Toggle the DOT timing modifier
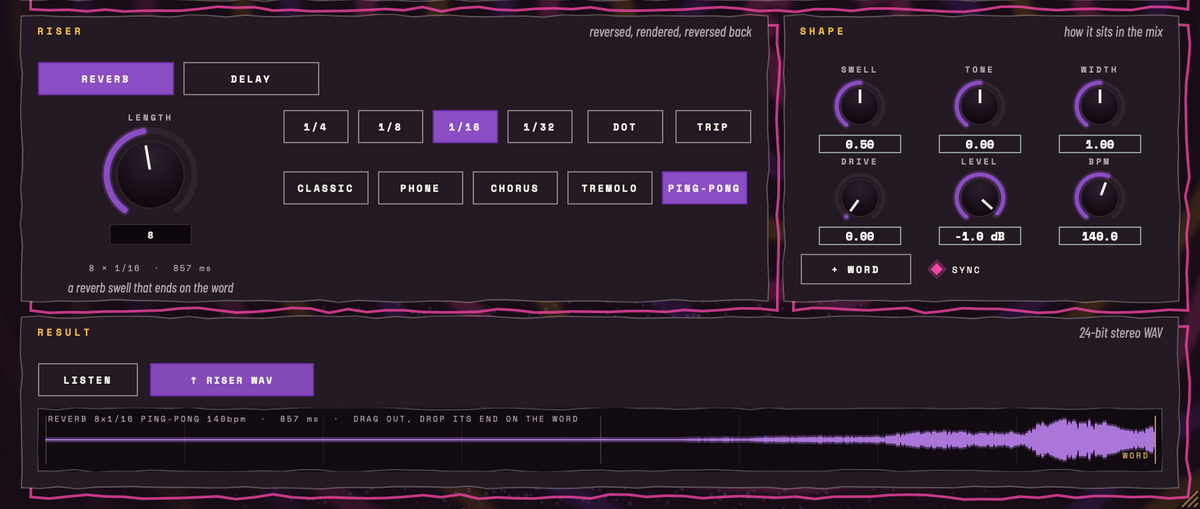 tap(625, 127)
